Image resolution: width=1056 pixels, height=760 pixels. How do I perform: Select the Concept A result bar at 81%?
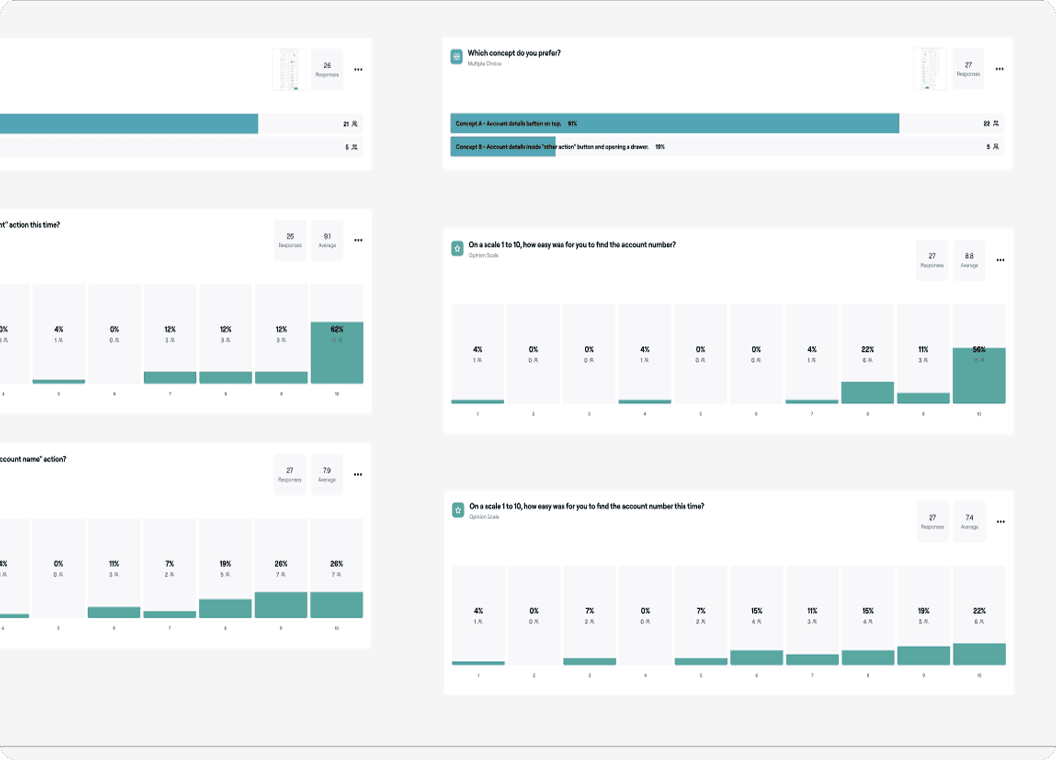(x=727, y=123)
